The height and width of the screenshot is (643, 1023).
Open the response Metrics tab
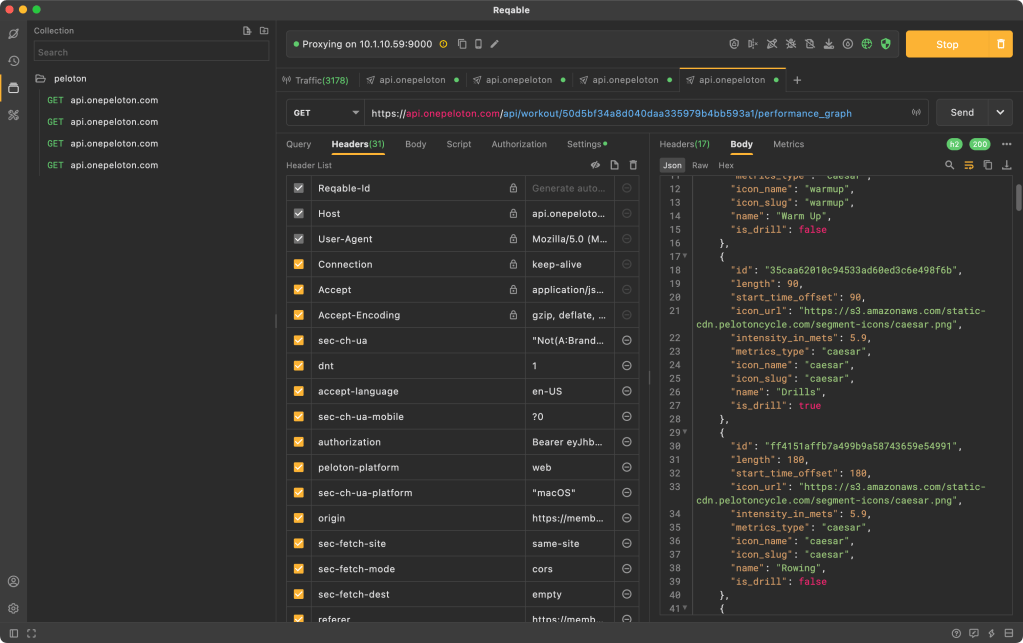click(x=788, y=144)
